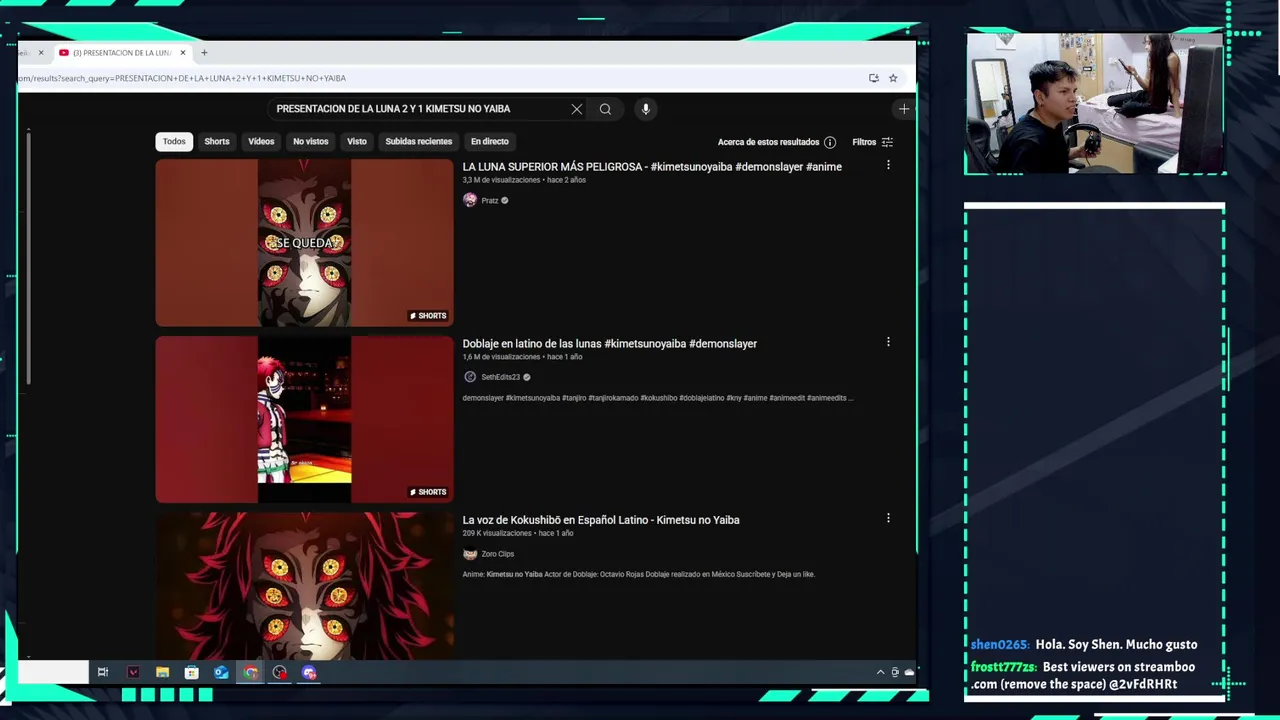Select the Visto filter chip
Screen dimensions: 1280x720
click(357, 141)
